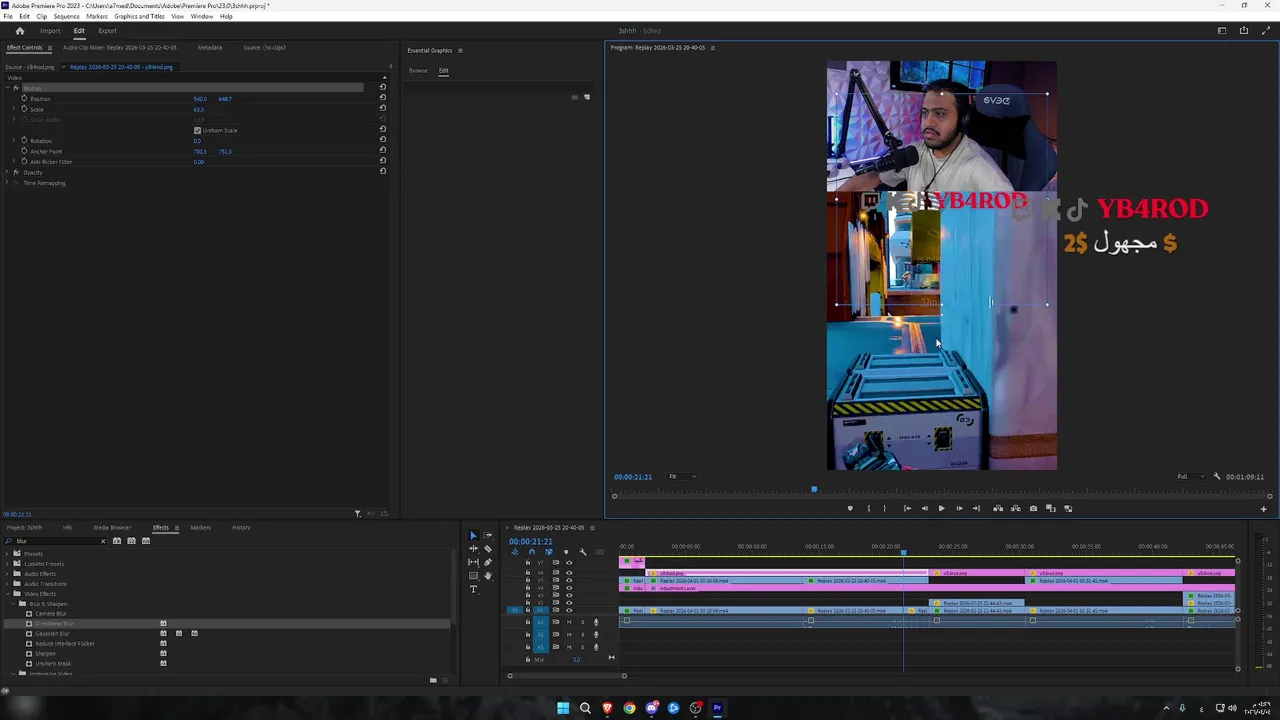Step forward one frame

[x=959, y=508]
